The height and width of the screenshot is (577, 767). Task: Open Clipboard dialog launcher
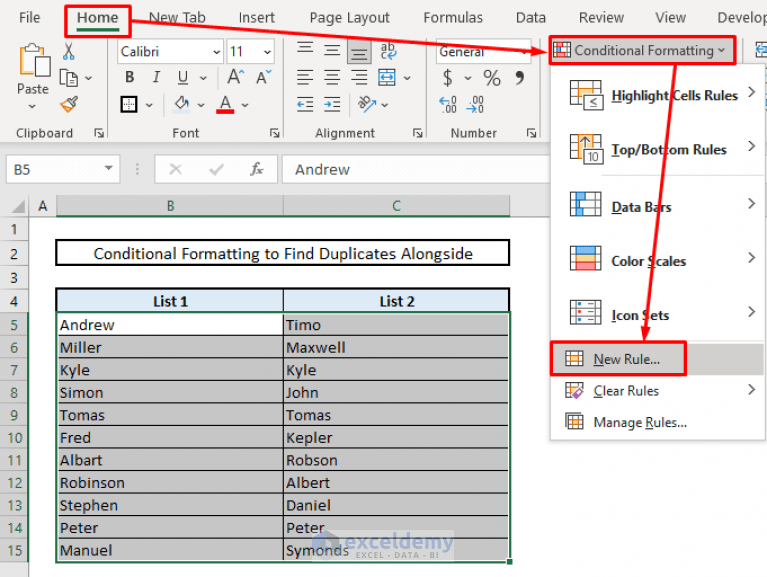99,133
